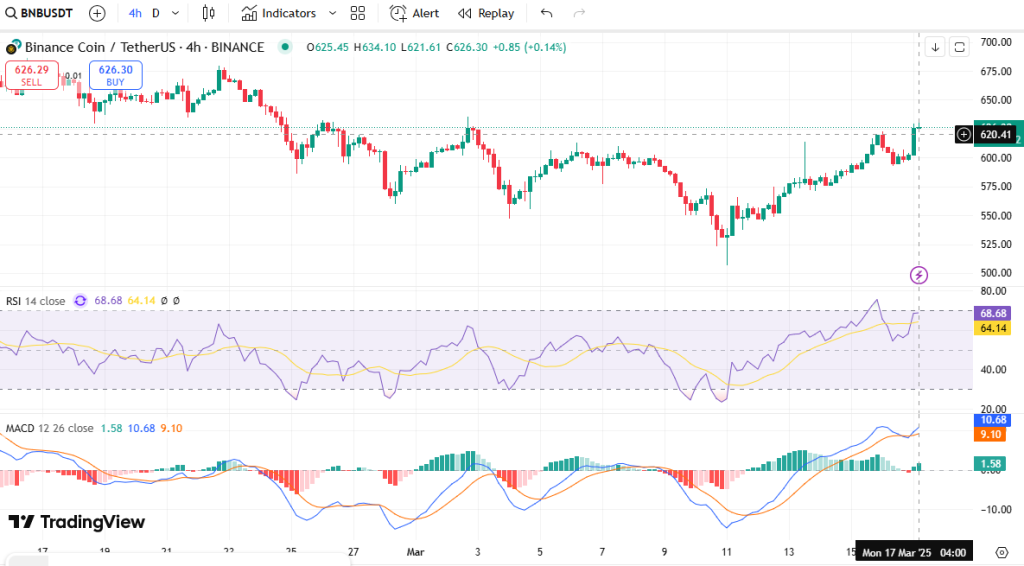
Task: Click the +0.85 (+0.14%) change value
Action: (530, 47)
